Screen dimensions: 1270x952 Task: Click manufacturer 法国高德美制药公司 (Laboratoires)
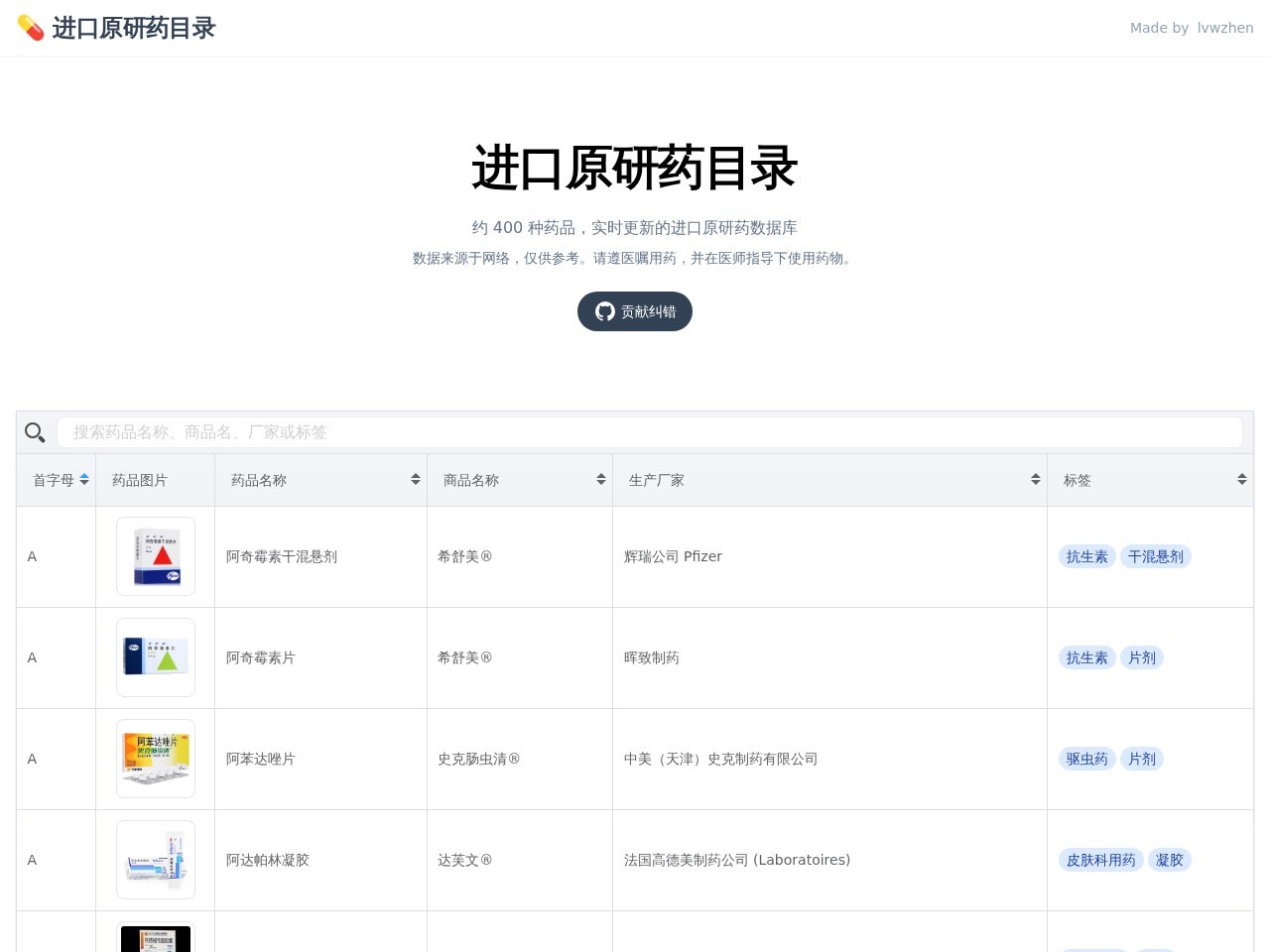pos(737,860)
